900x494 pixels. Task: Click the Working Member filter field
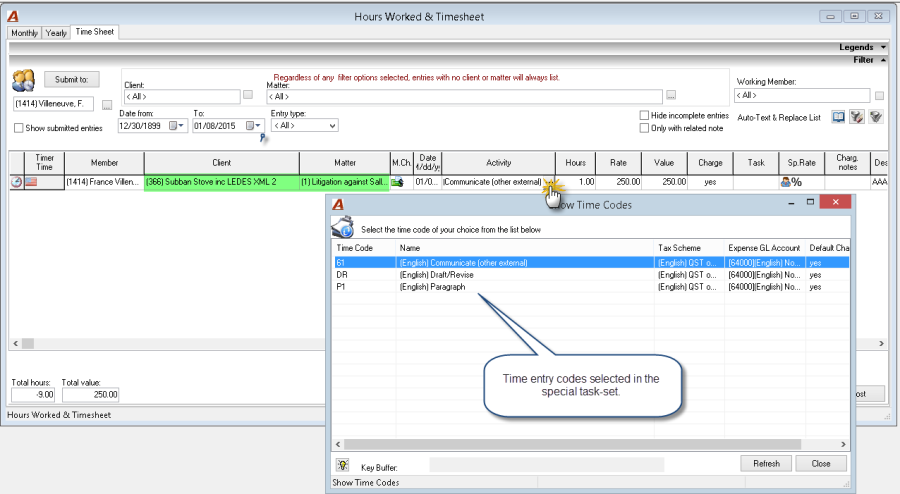[802, 95]
